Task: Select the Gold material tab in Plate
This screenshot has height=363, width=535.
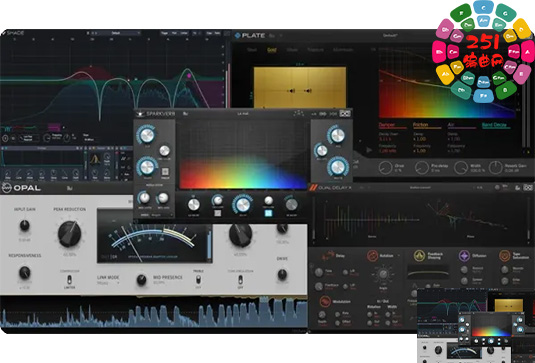Action: tap(272, 50)
